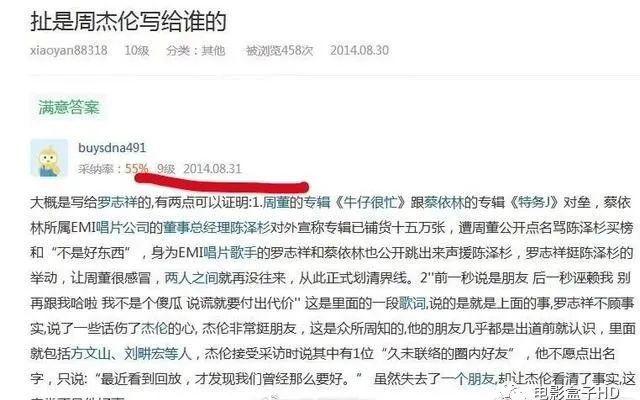Viewport: 640px width, 400px height.
Task: Click the 唱片歌手 hyperlink
Action: coord(230,253)
